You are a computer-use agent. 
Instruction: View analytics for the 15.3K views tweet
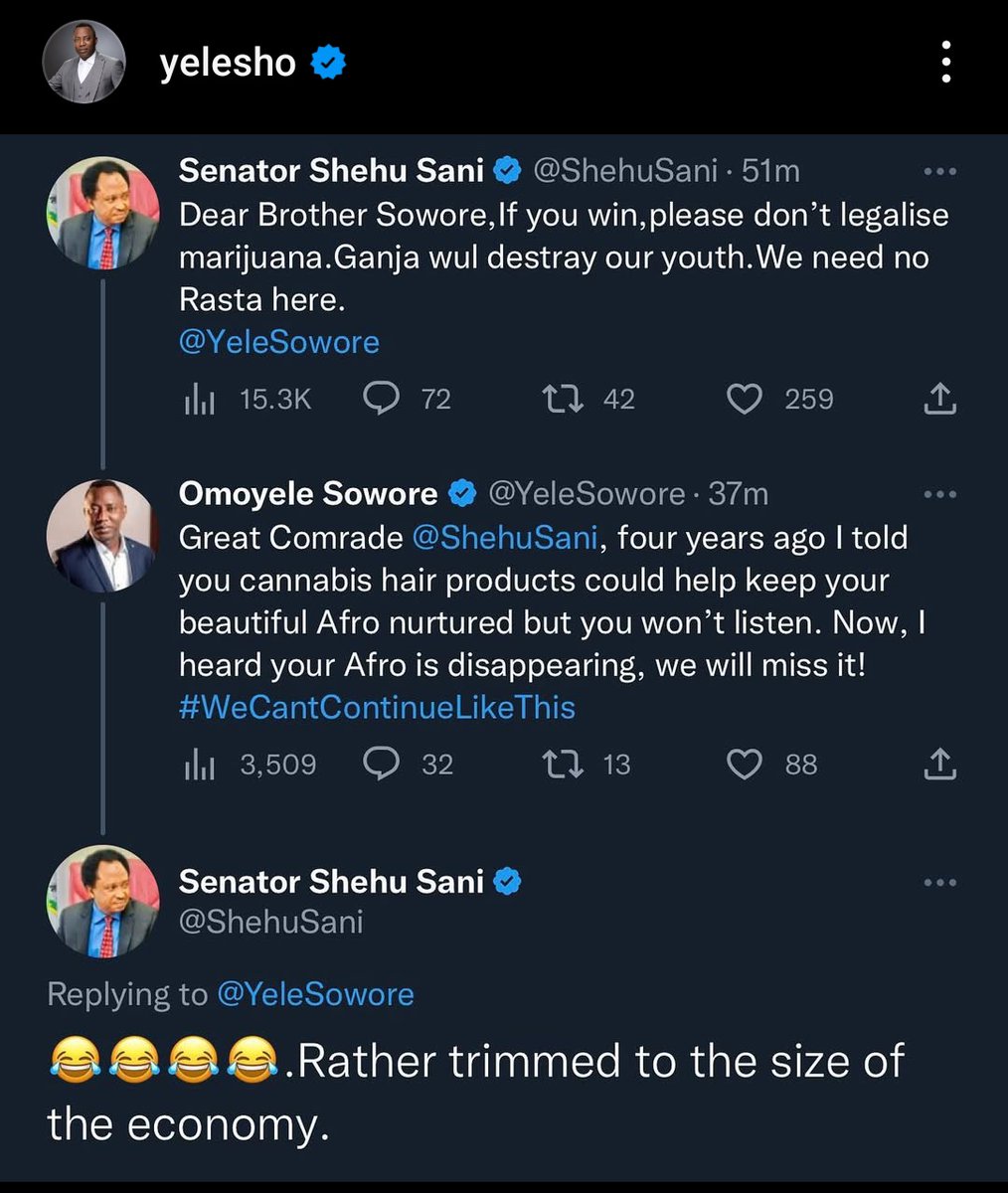tap(200, 400)
